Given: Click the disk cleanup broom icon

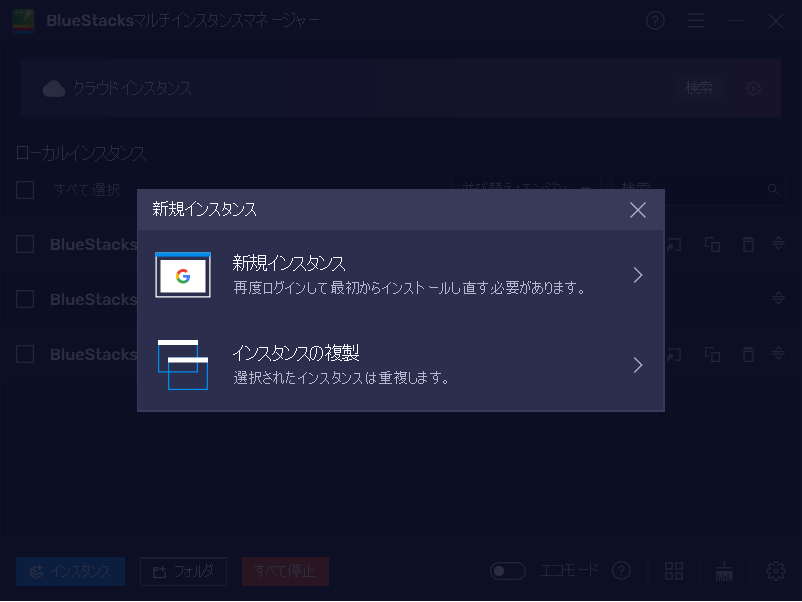Looking at the screenshot, I should [x=725, y=571].
